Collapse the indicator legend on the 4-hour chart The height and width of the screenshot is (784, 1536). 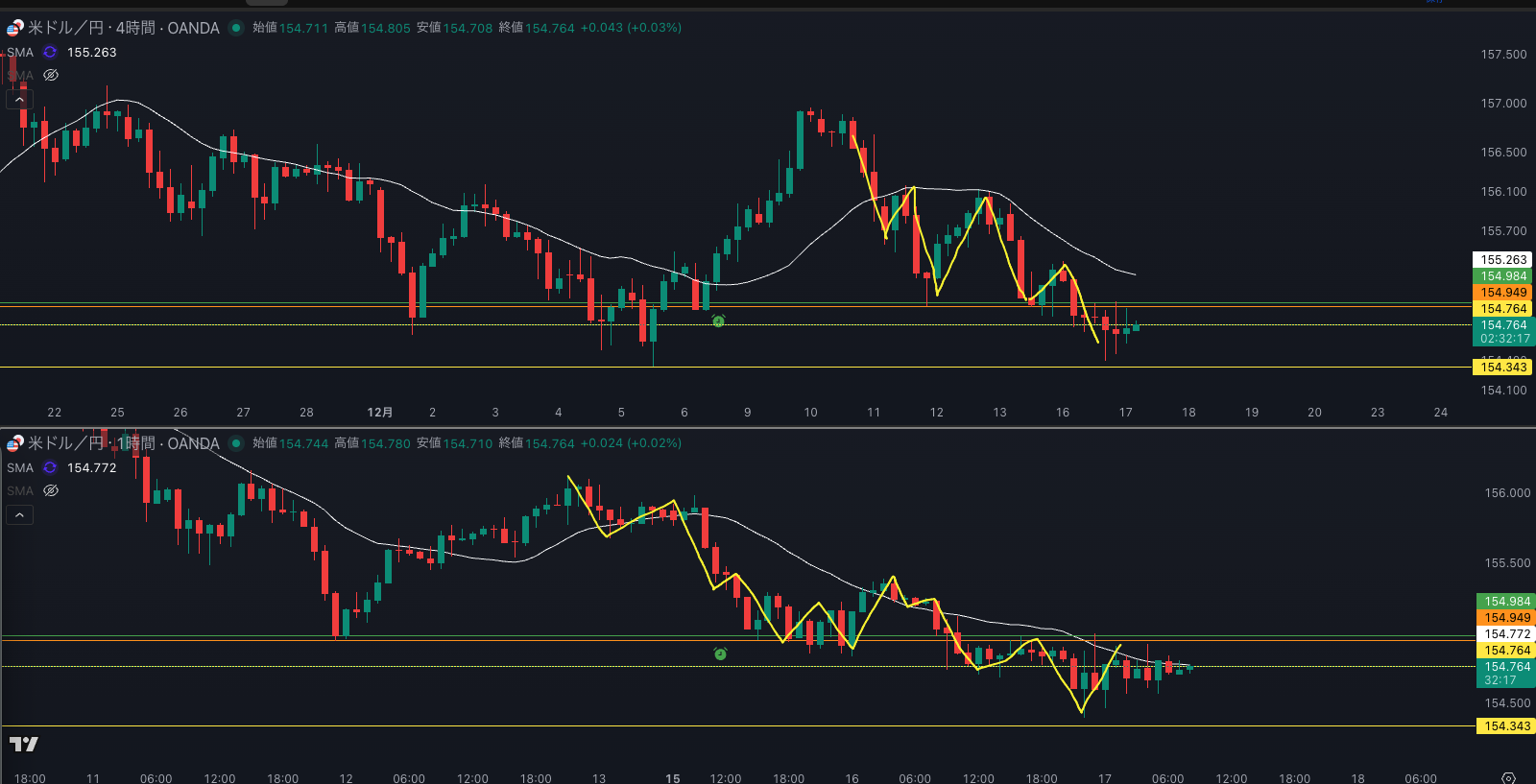click(19, 99)
